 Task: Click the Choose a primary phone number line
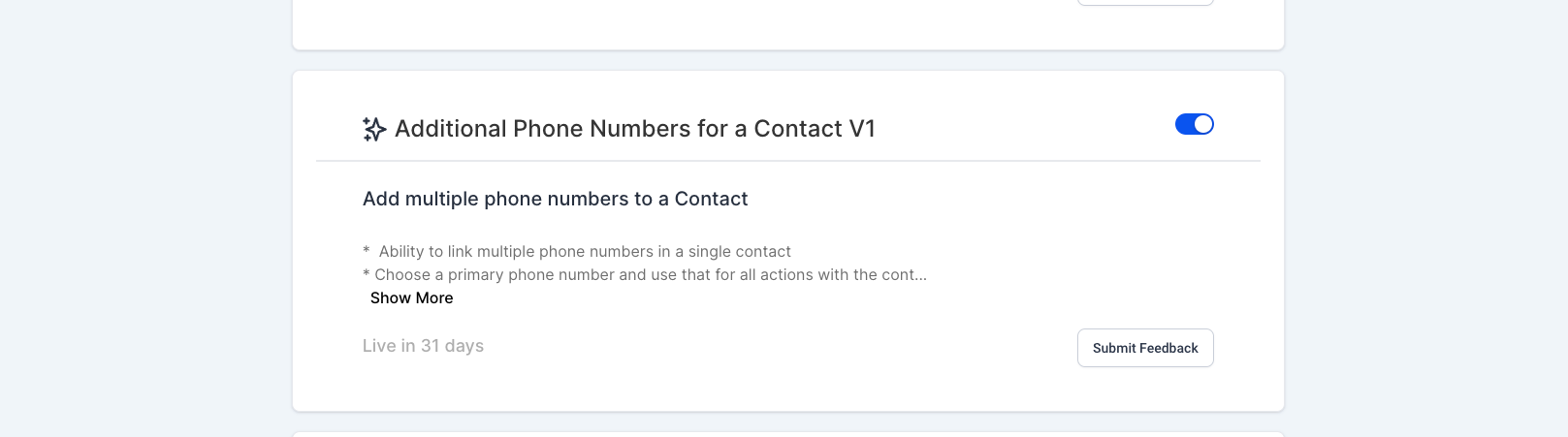point(644,275)
